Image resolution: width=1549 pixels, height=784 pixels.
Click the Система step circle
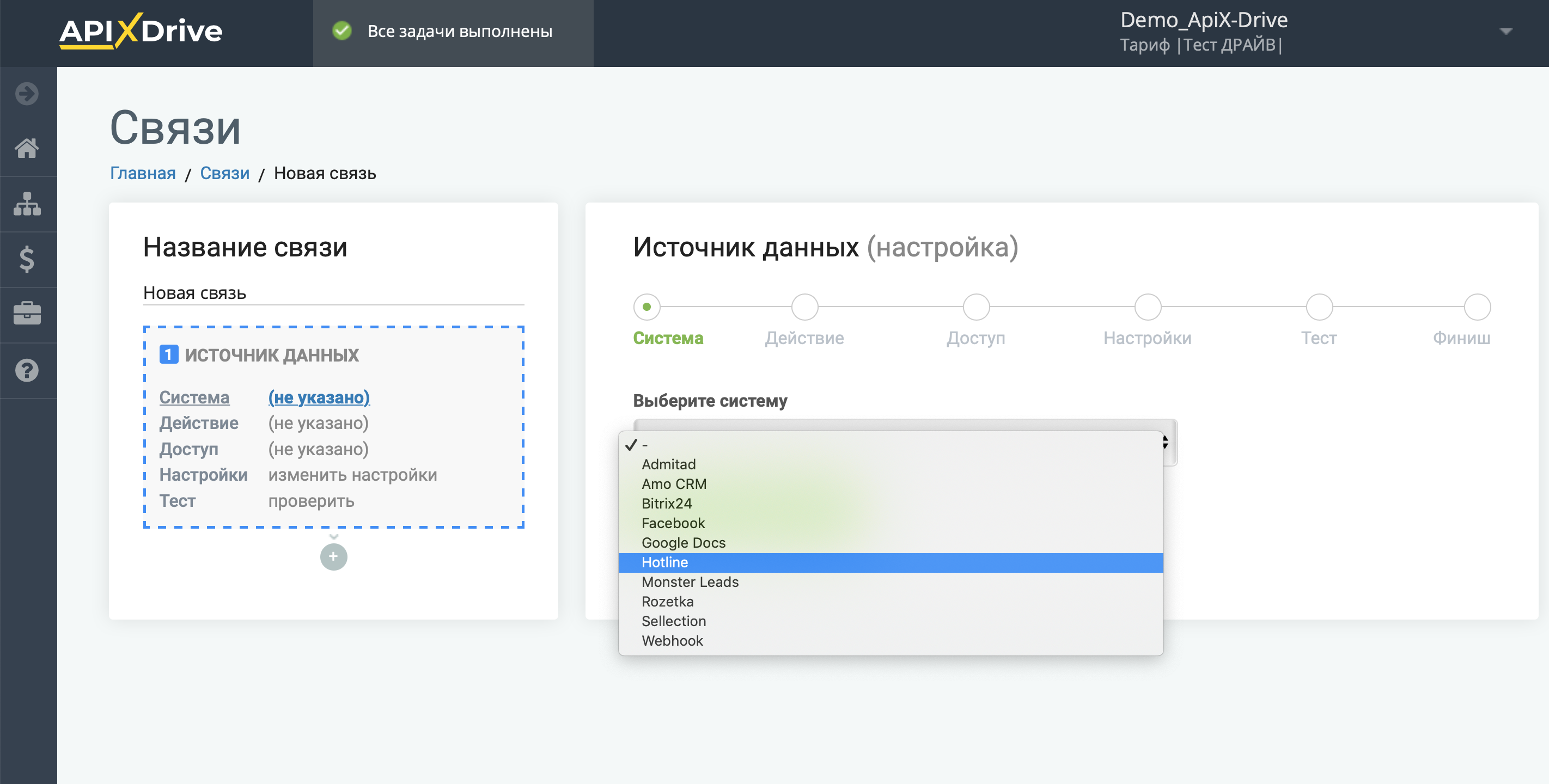click(x=647, y=307)
